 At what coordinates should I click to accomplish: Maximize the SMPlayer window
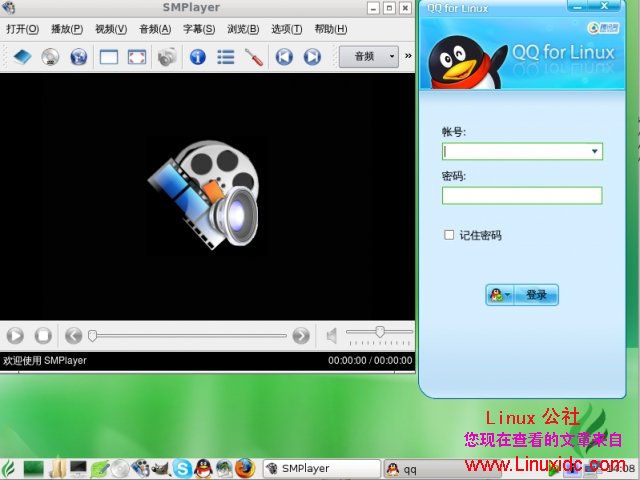pyautogui.click(x=389, y=8)
